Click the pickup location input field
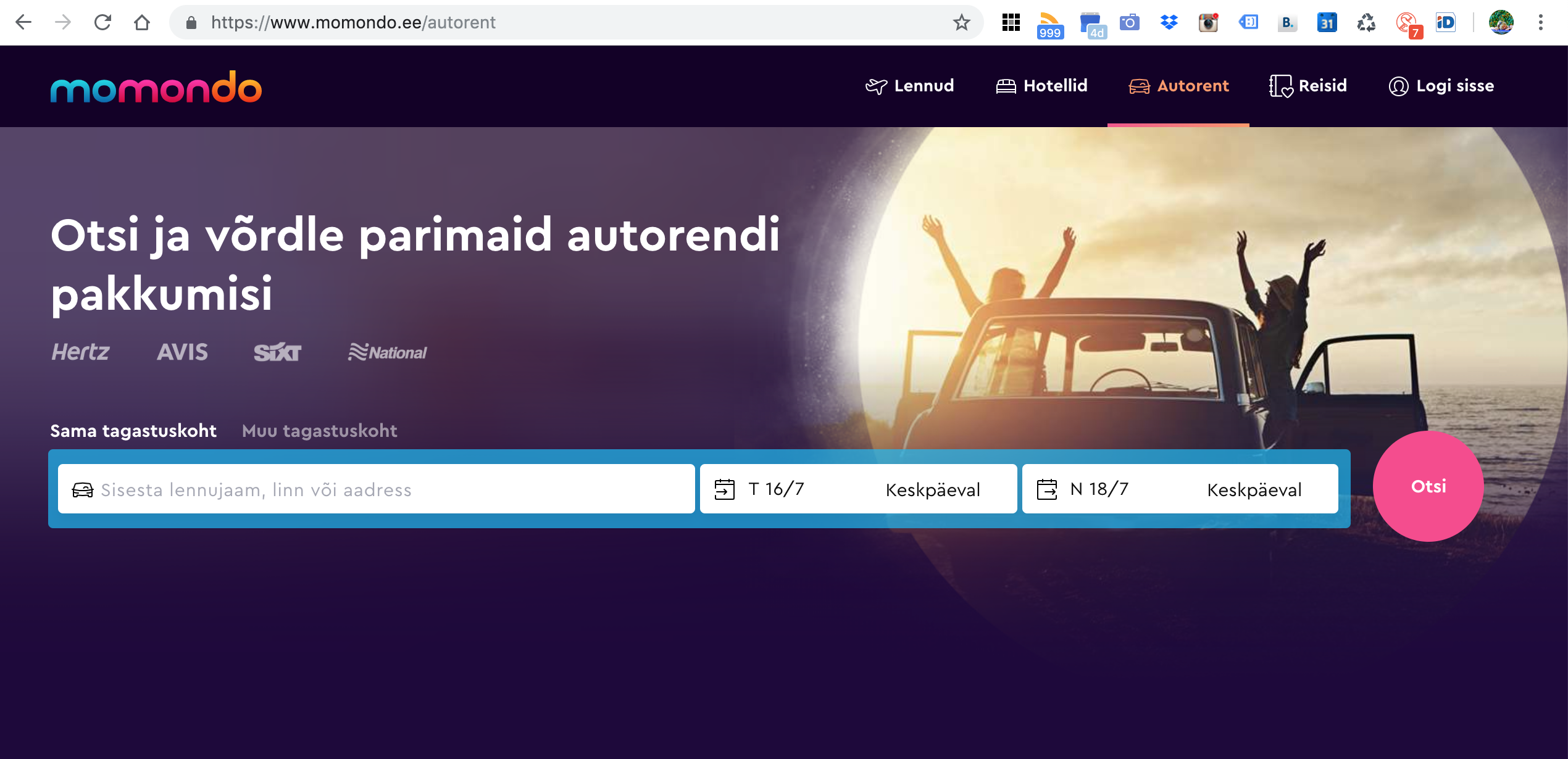The image size is (1568, 759). [377, 489]
